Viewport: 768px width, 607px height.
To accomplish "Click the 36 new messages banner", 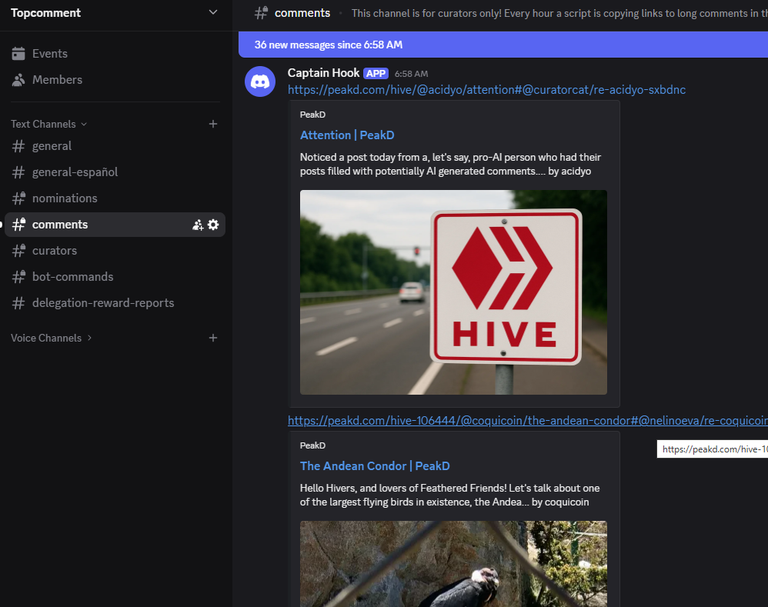I will click(x=503, y=45).
